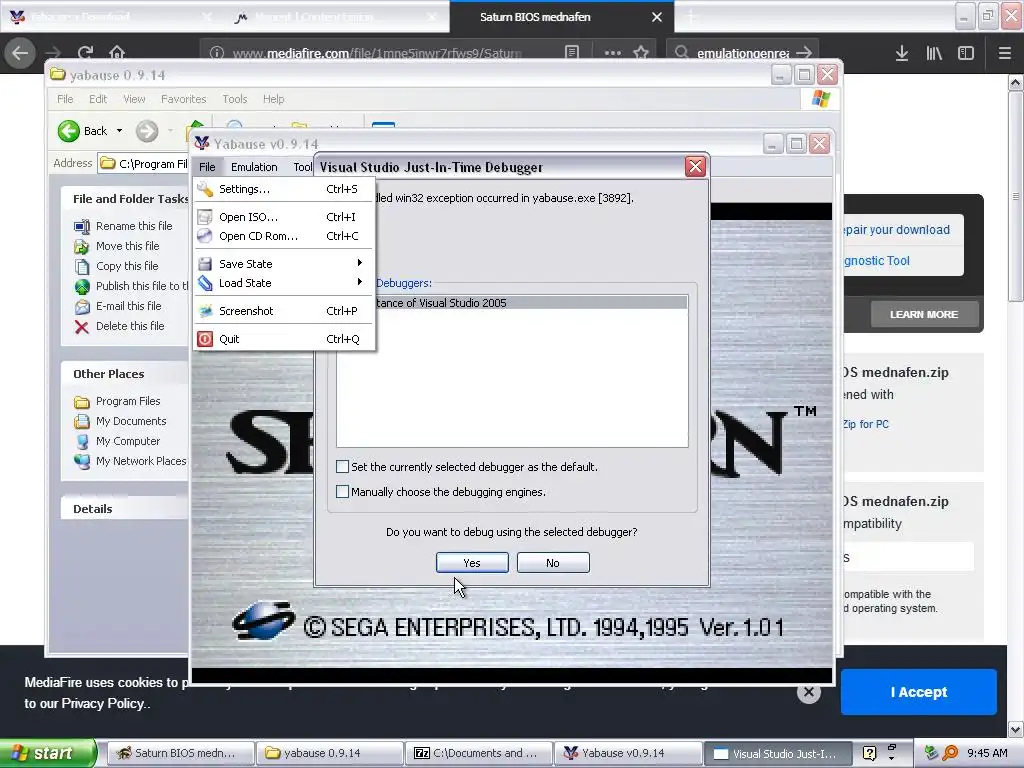Click the red X Delete icon
The image size is (1024, 768).
[x=82, y=327]
